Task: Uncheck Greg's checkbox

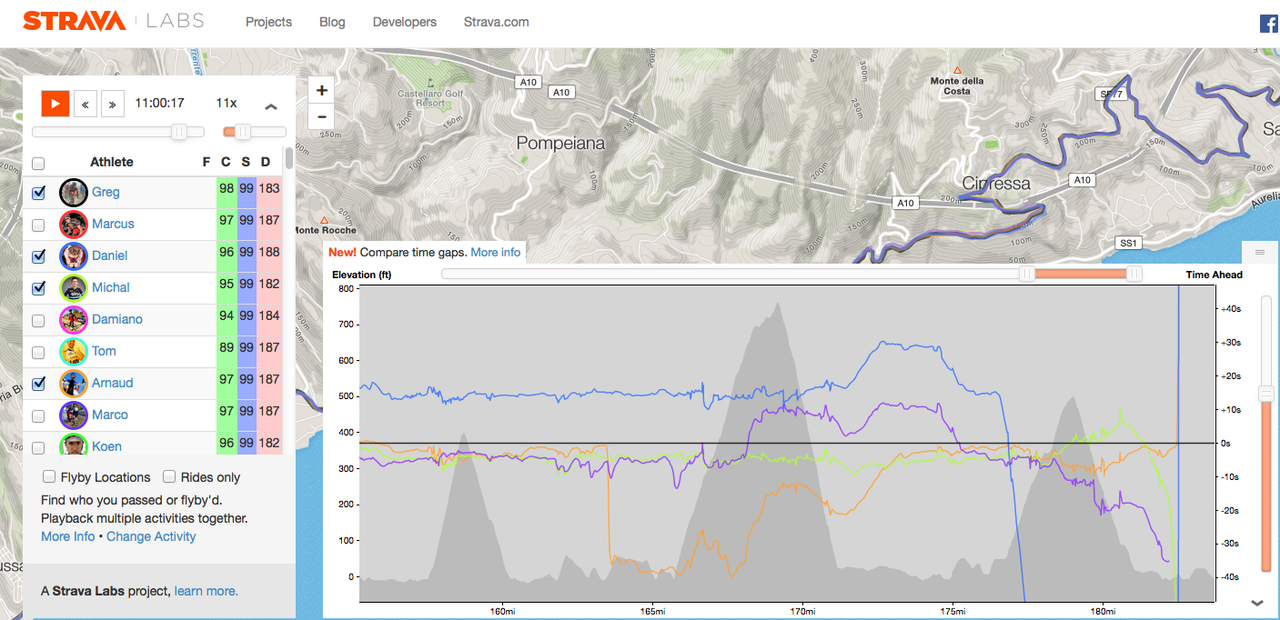Action: click(x=38, y=193)
